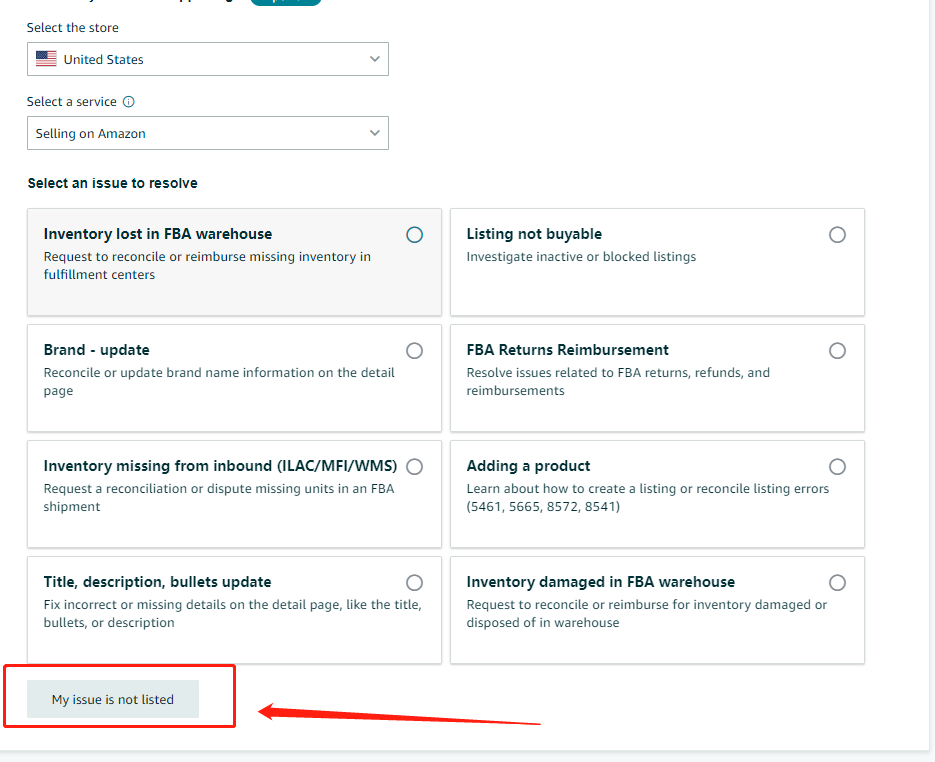Click the Brand - update card title
935x762 pixels.
click(x=96, y=350)
